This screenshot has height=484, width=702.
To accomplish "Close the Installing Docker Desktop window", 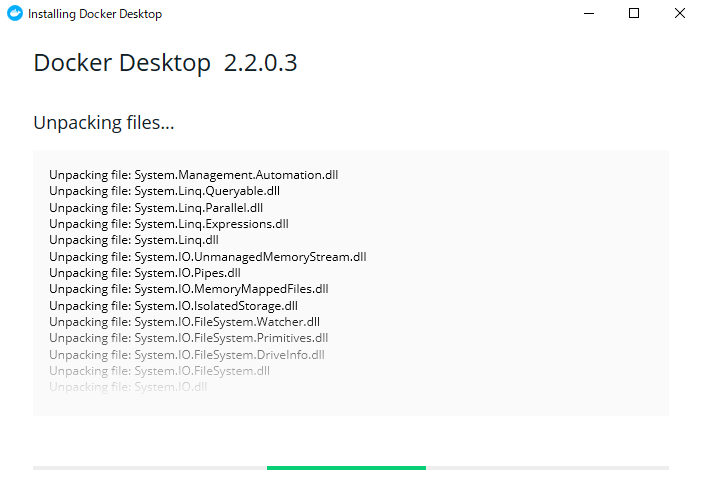I will 680,13.
